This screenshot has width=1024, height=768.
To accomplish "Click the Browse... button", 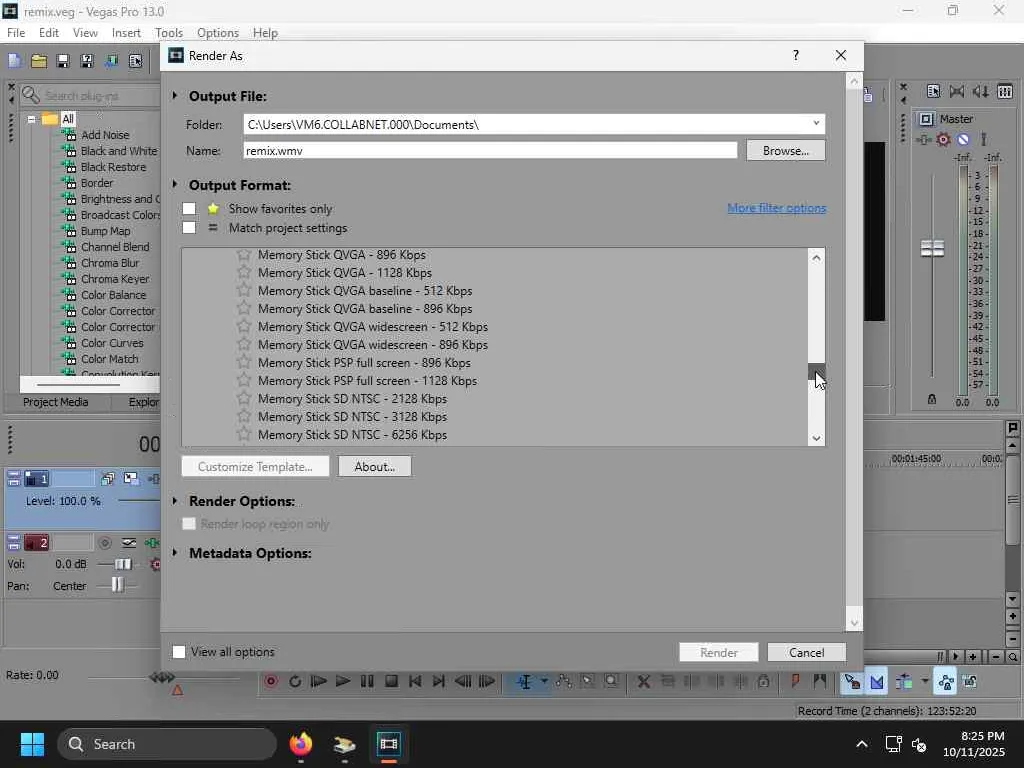I will [786, 151].
